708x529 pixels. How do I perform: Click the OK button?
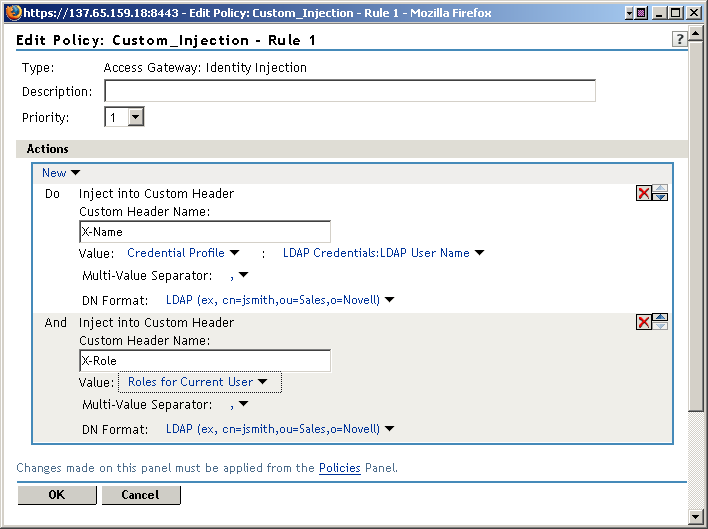point(57,495)
